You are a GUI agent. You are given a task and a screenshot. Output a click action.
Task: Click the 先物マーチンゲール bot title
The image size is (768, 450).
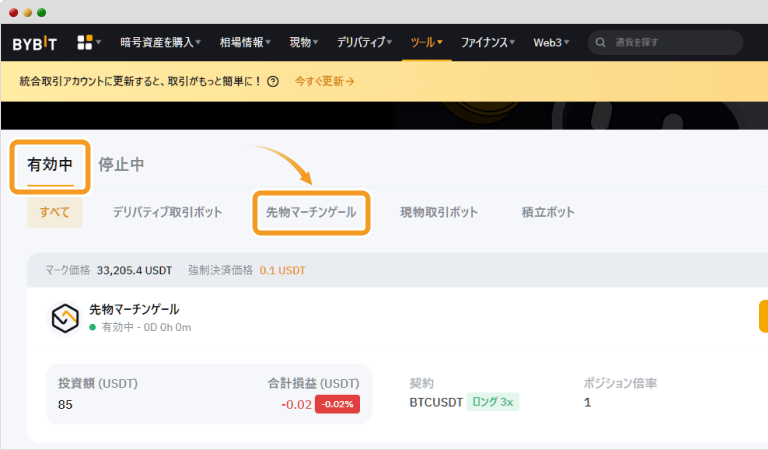(x=134, y=309)
